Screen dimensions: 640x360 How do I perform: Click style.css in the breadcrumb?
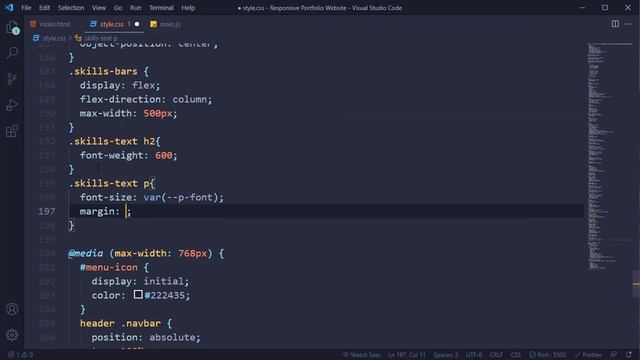click(x=54, y=38)
